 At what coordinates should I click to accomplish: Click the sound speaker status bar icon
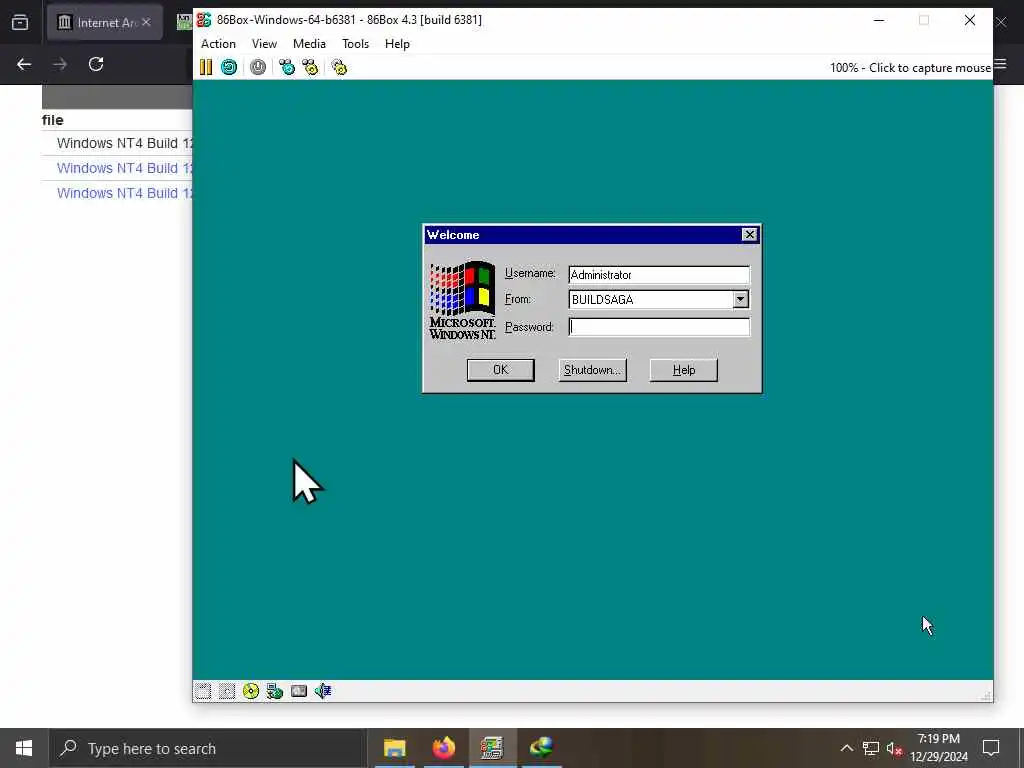(323, 691)
